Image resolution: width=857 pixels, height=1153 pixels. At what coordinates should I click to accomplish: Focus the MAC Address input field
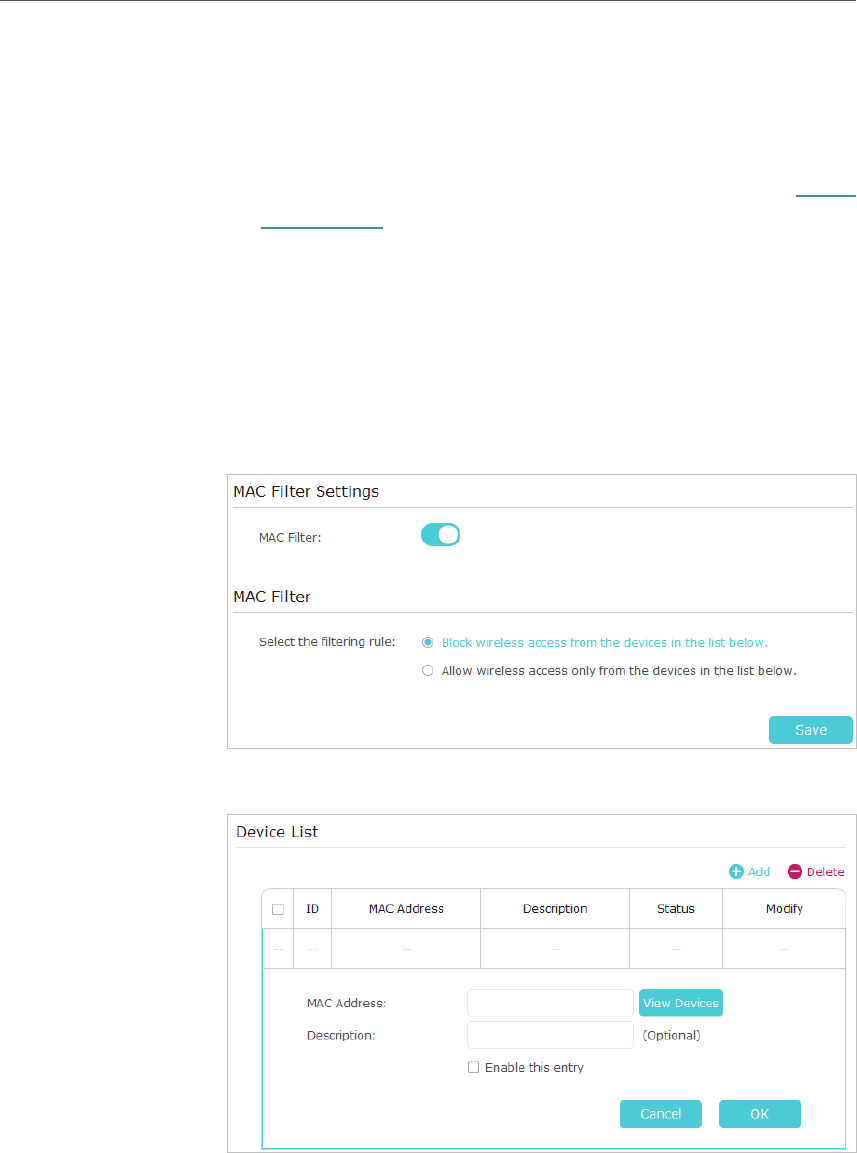(x=550, y=1003)
